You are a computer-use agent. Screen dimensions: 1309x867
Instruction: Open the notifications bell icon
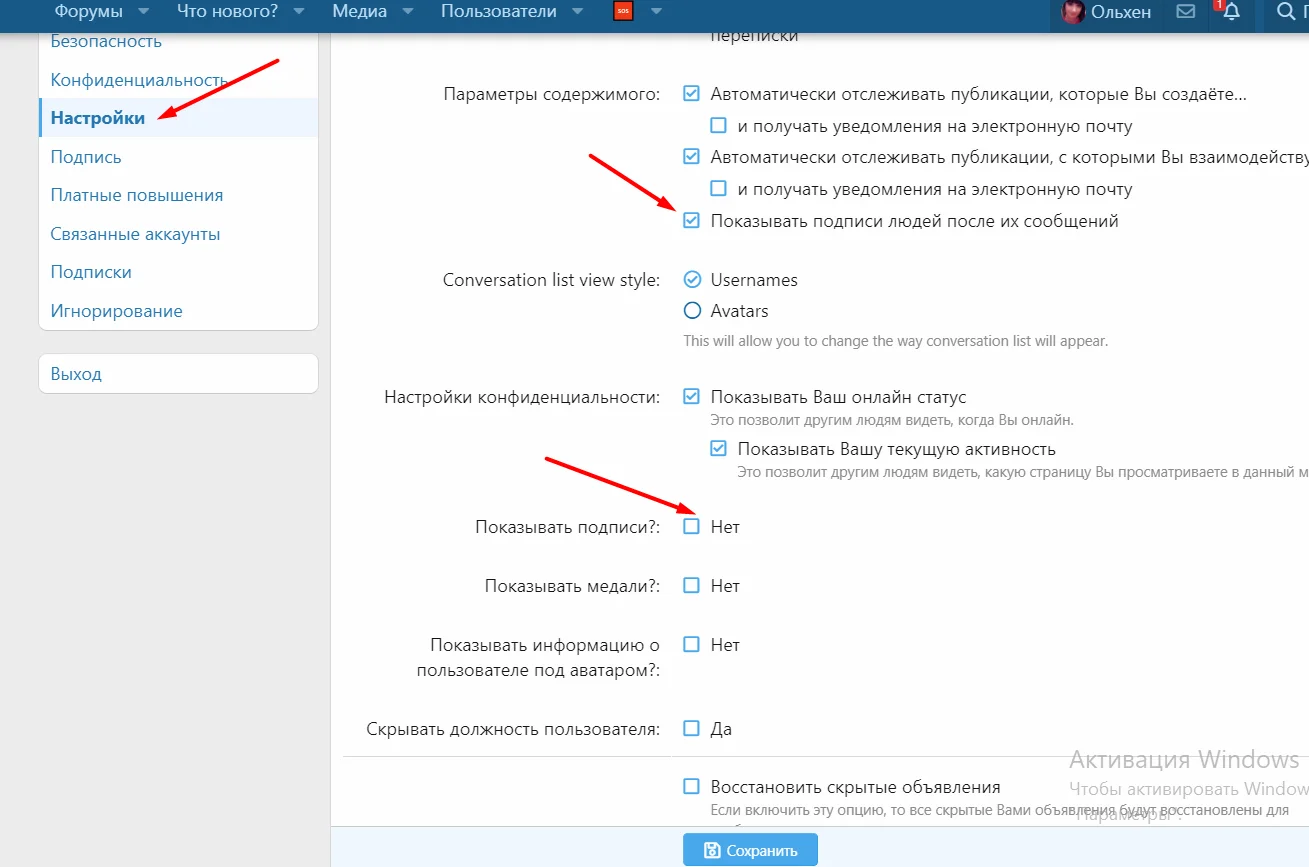click(1231, 12)
